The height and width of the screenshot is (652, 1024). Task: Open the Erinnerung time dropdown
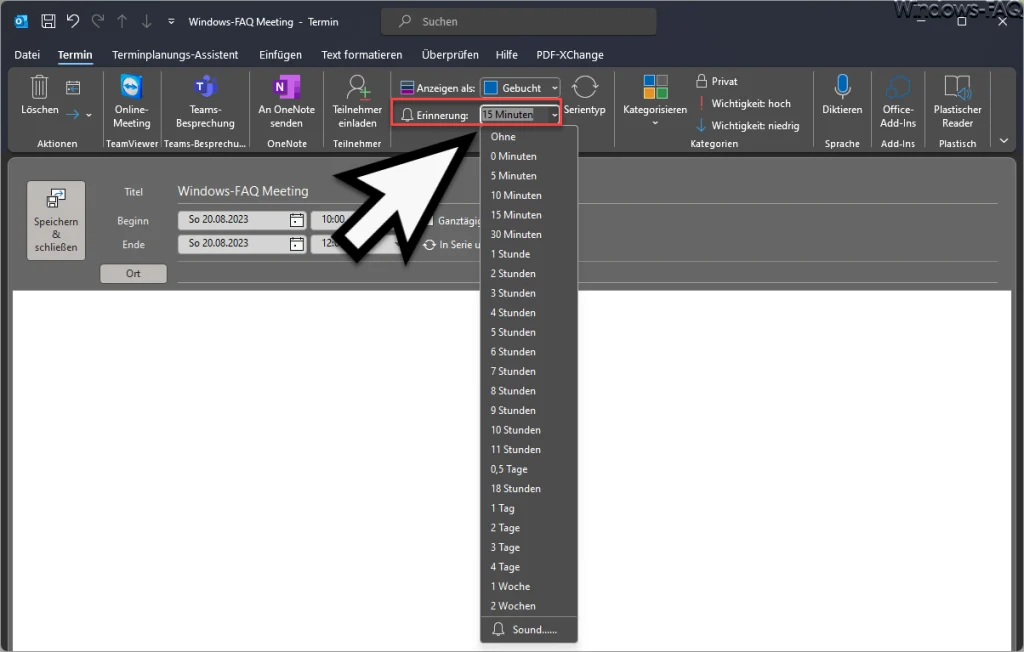point(554,115)
